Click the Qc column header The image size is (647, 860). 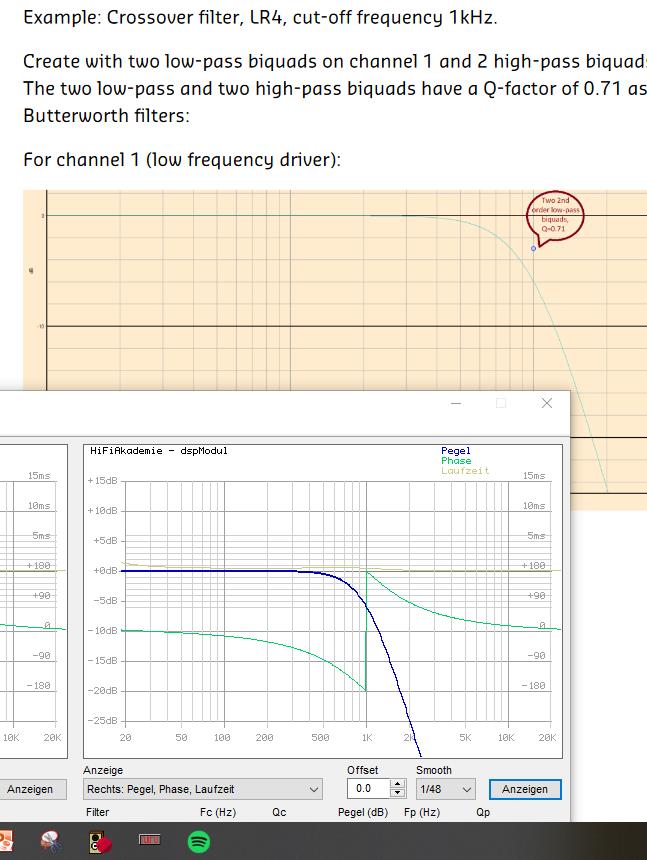279,812
